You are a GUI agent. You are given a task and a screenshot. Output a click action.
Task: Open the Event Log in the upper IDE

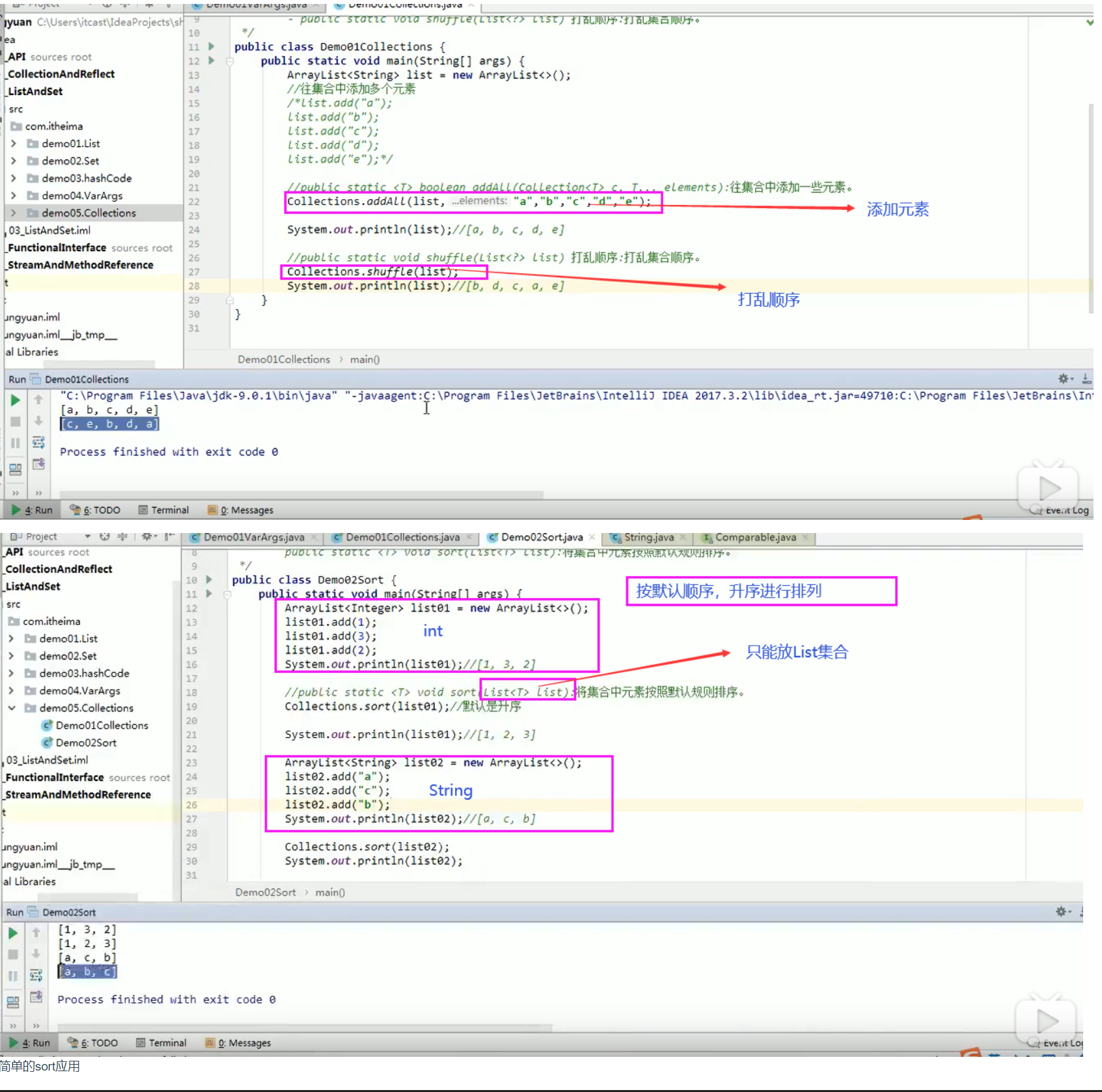(1060, 510)
